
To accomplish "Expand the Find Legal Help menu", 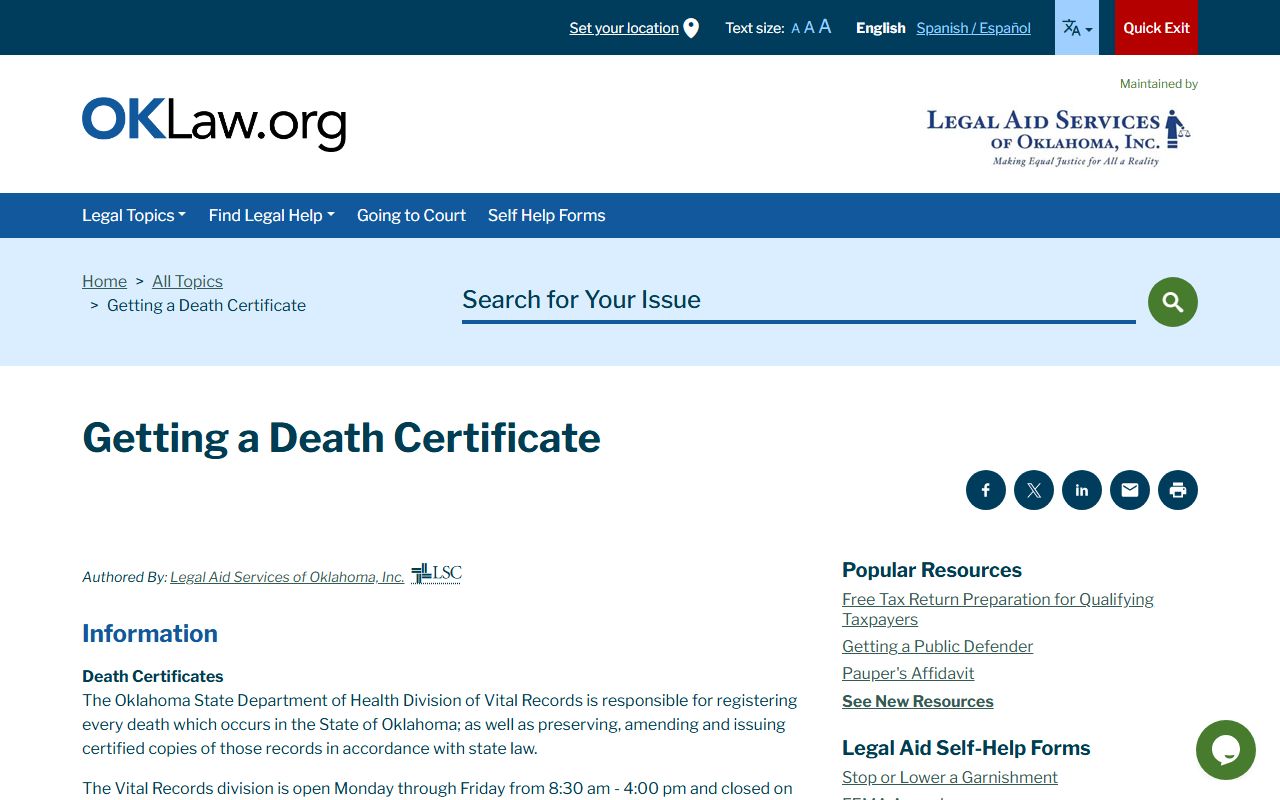I will point(272,215).
